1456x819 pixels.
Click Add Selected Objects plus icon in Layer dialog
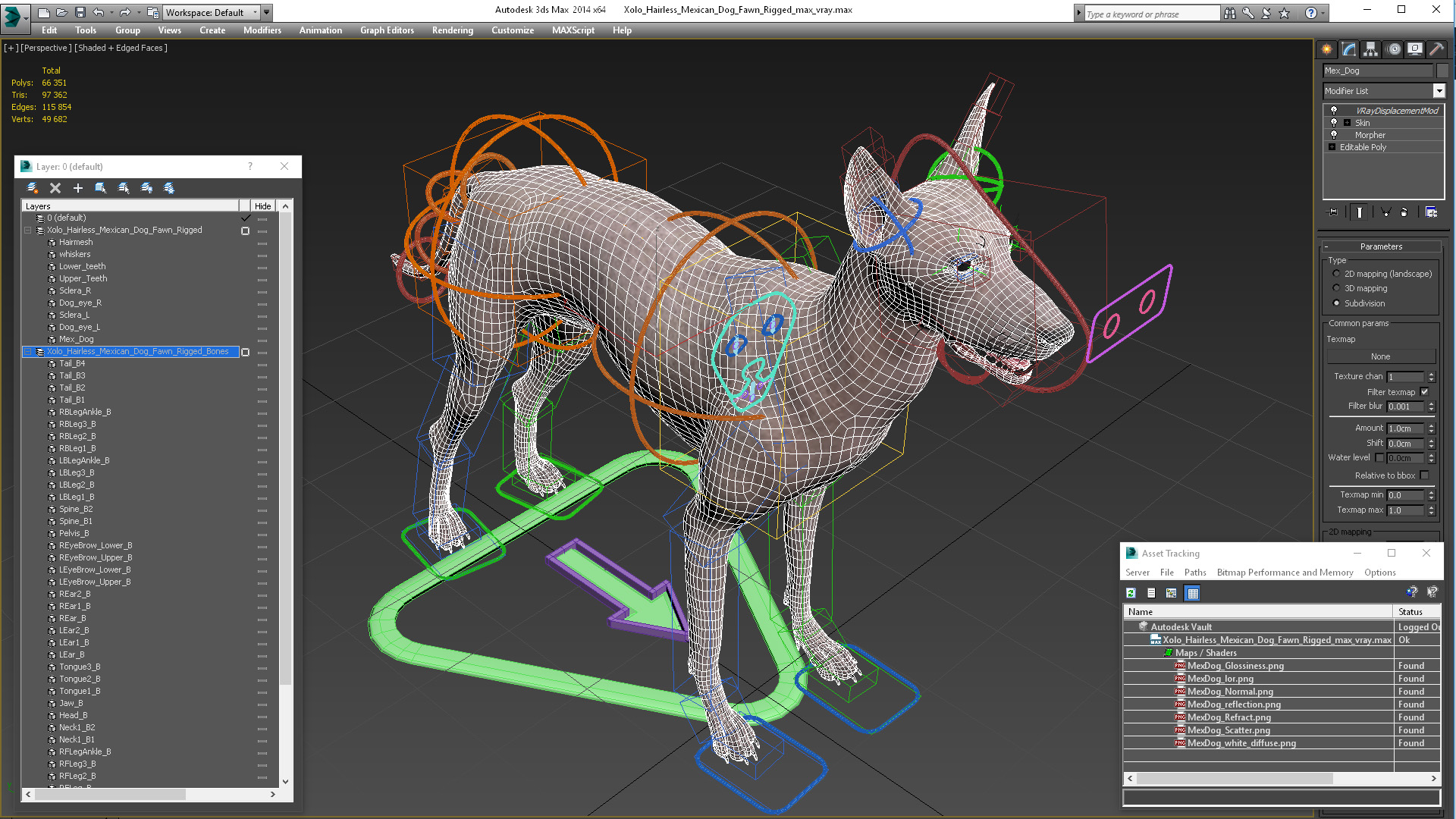point(78,188)
